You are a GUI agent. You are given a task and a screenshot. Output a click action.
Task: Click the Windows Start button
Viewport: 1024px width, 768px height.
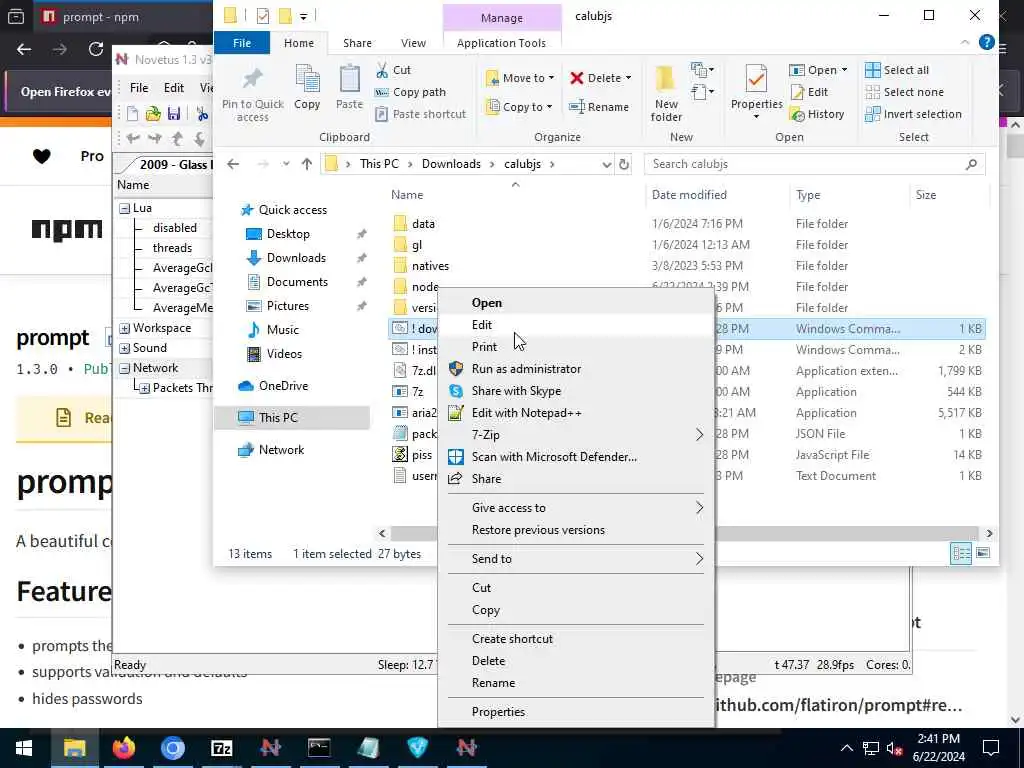click(x=24, y=748)
